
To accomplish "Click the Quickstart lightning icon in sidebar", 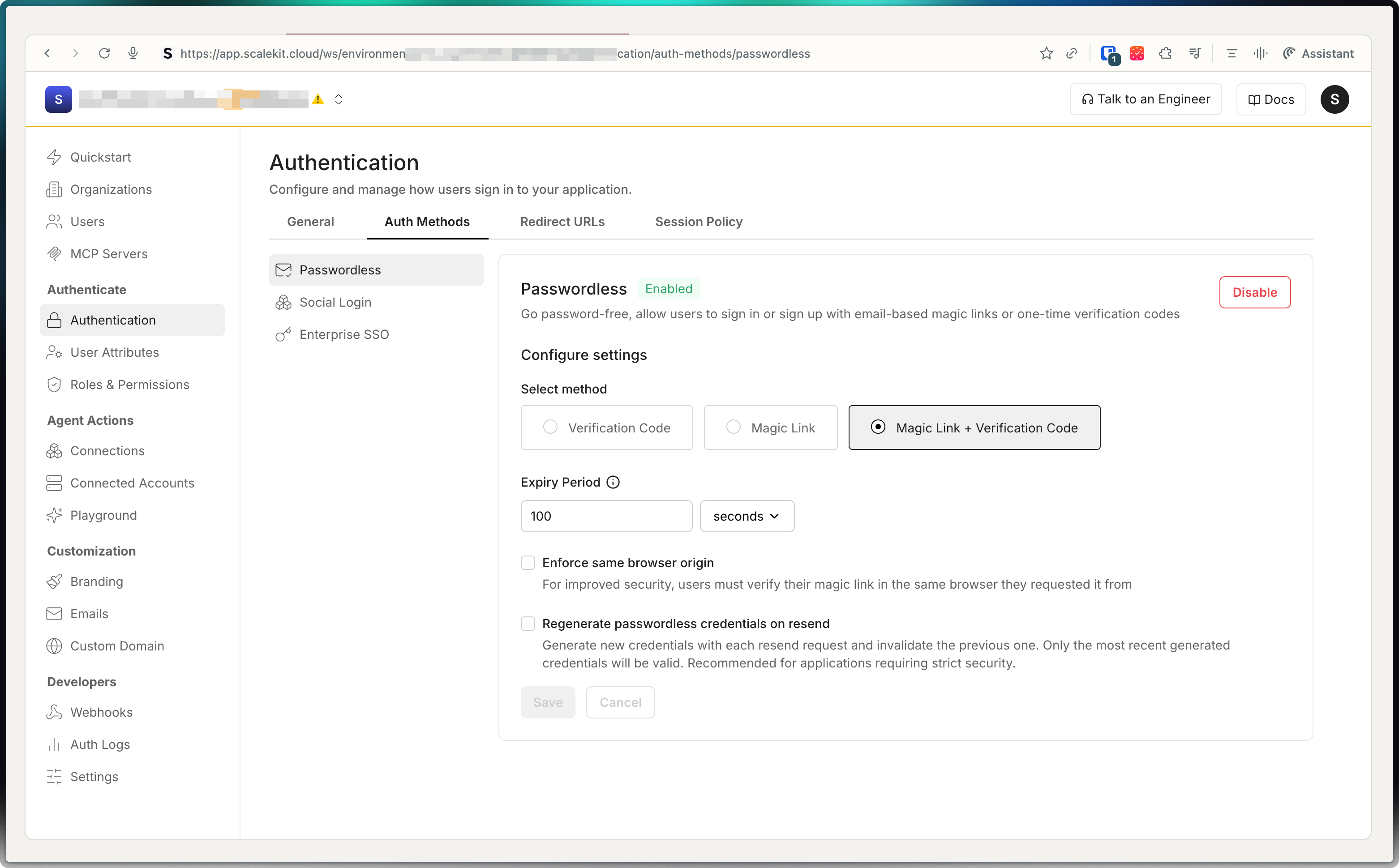I will click(54, 157).
